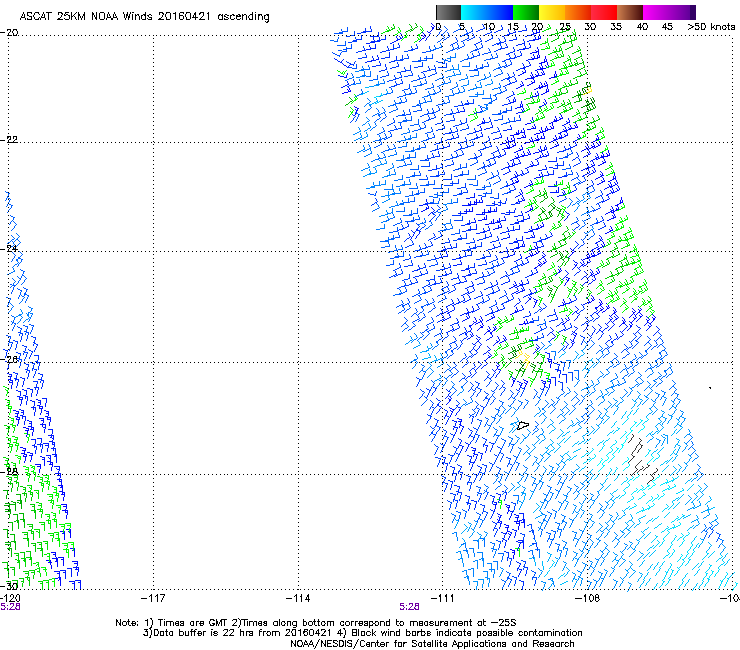Click the brown 35-40 knots color segment

630,12
